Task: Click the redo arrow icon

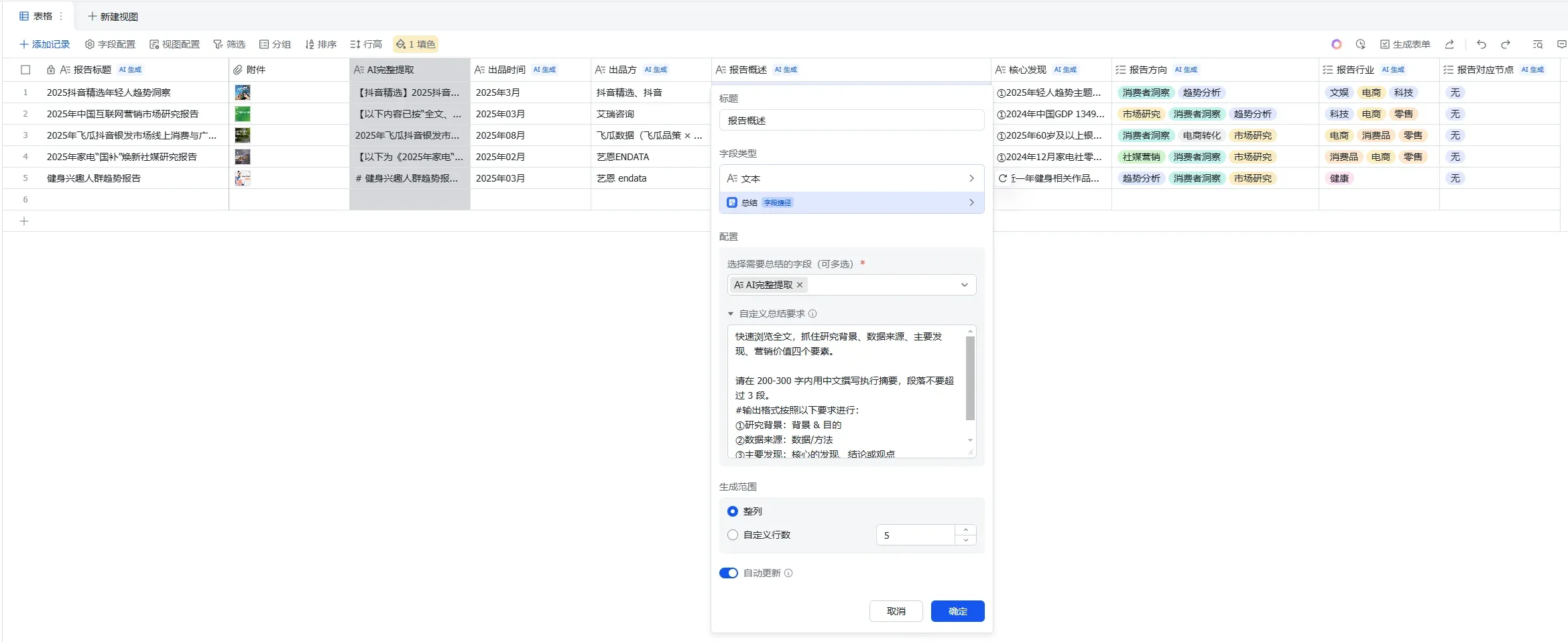Action: pyautogui.click(x=1506, y=44)
